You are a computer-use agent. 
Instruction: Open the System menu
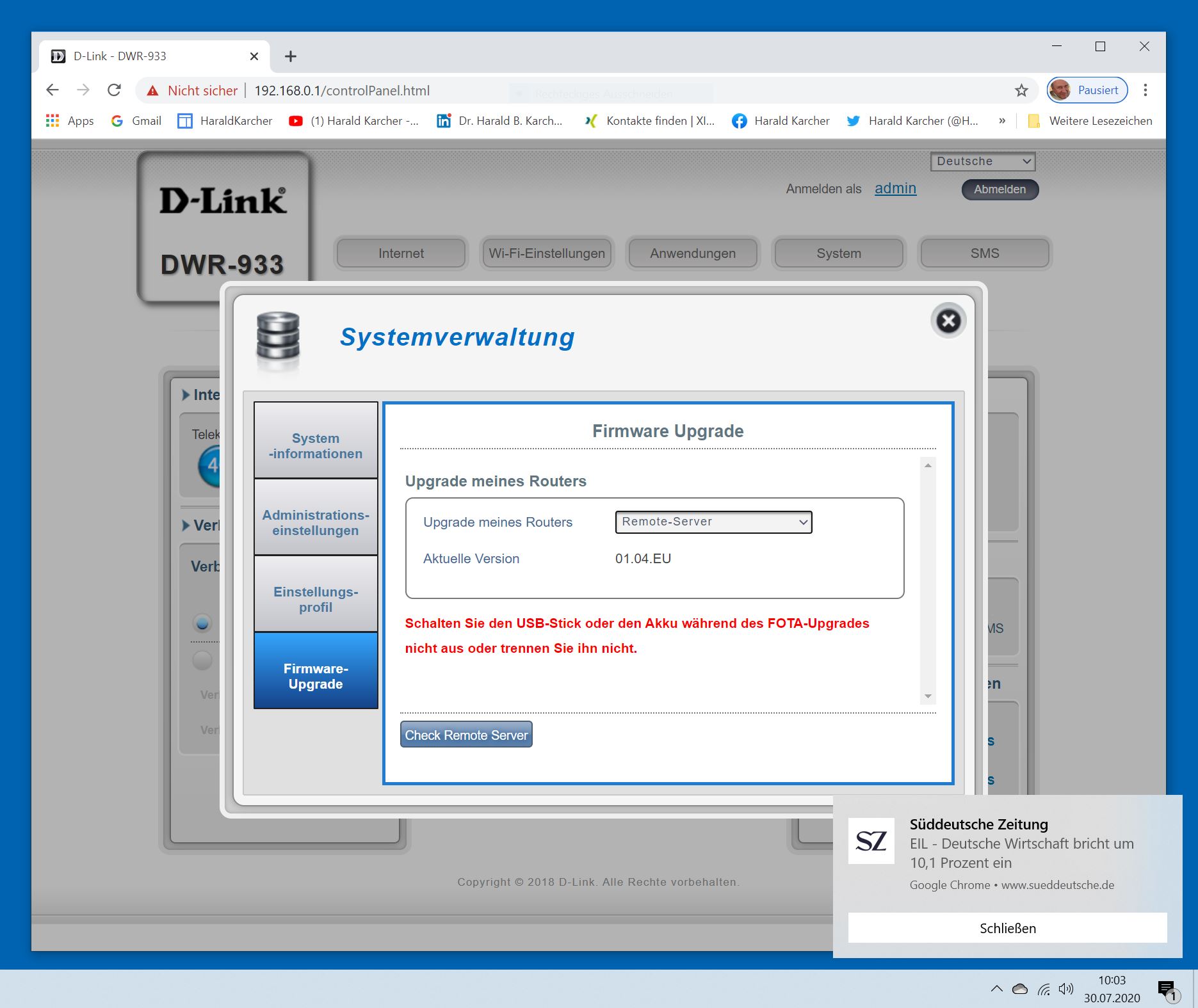[x=839, y=253]
